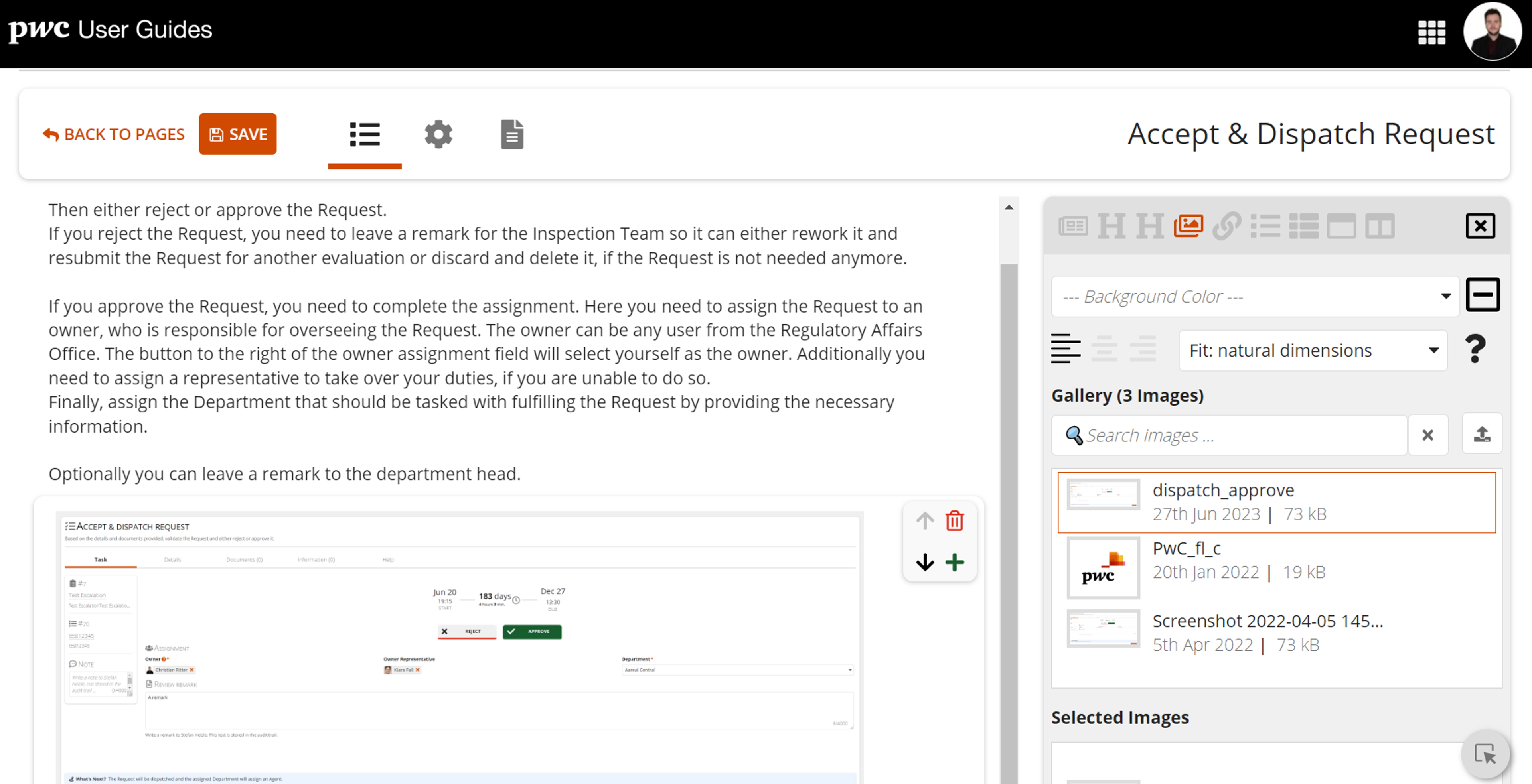Select the link chain block icon
The width and height of the screenshot is (1532, 784).
(x=1227, y=226)
